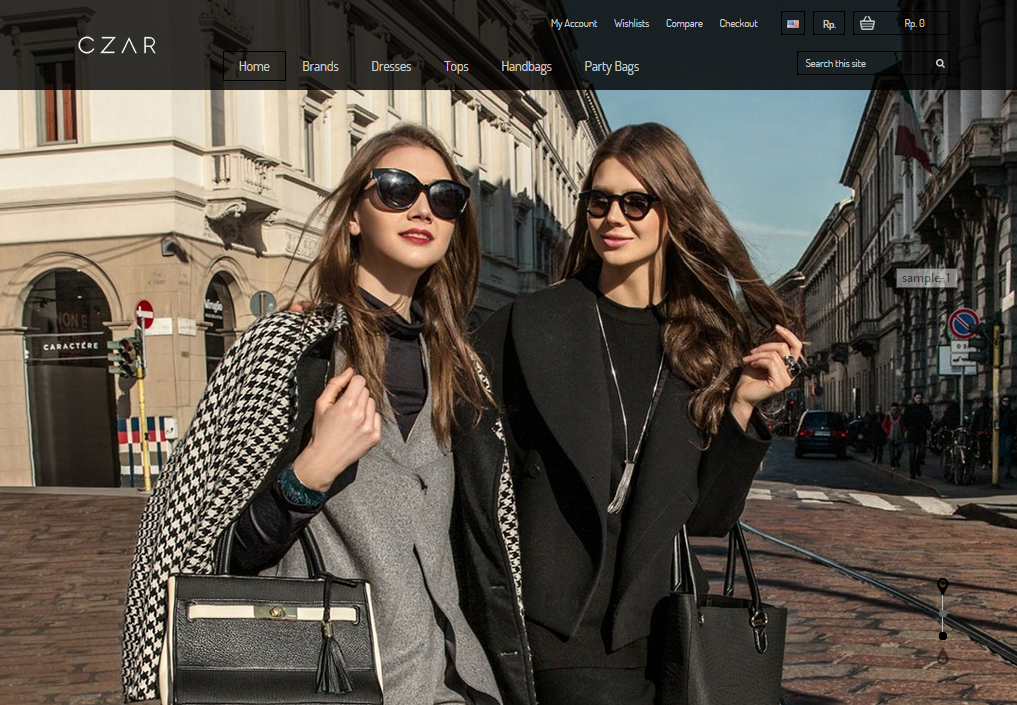Click the faded bottom pin marker
The height and width of the screenshot is (705, 1017).
click(x=942, y=656)
